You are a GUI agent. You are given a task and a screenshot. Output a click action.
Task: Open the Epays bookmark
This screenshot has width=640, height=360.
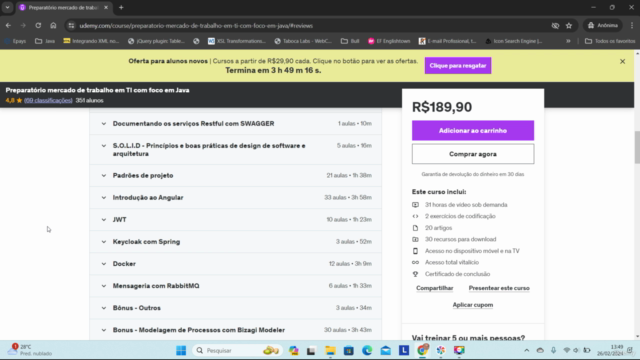point(15,41)
